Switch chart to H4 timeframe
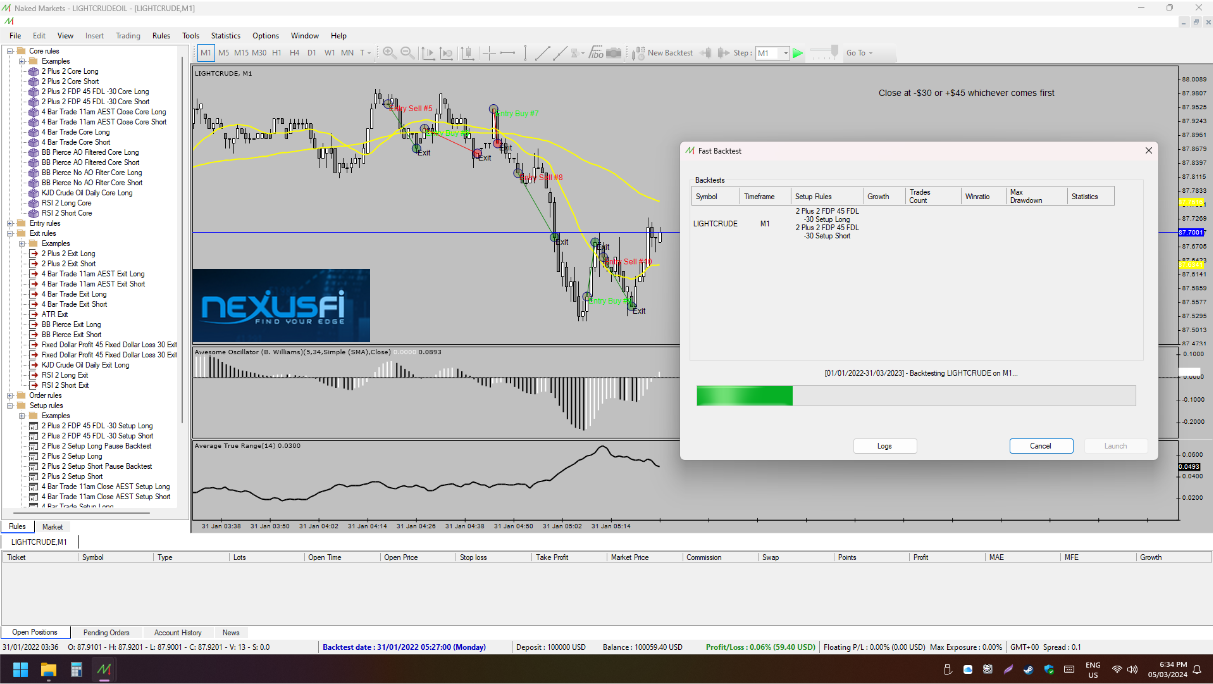The image size is (1213, 684). pyautogui.click(x=294, y=52)
